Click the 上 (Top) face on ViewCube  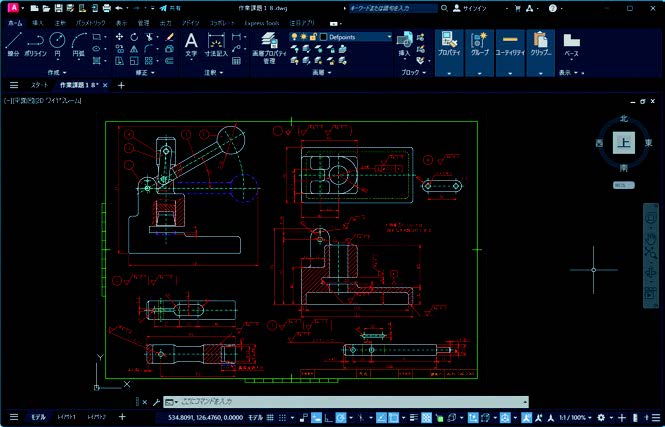(622, 143)
